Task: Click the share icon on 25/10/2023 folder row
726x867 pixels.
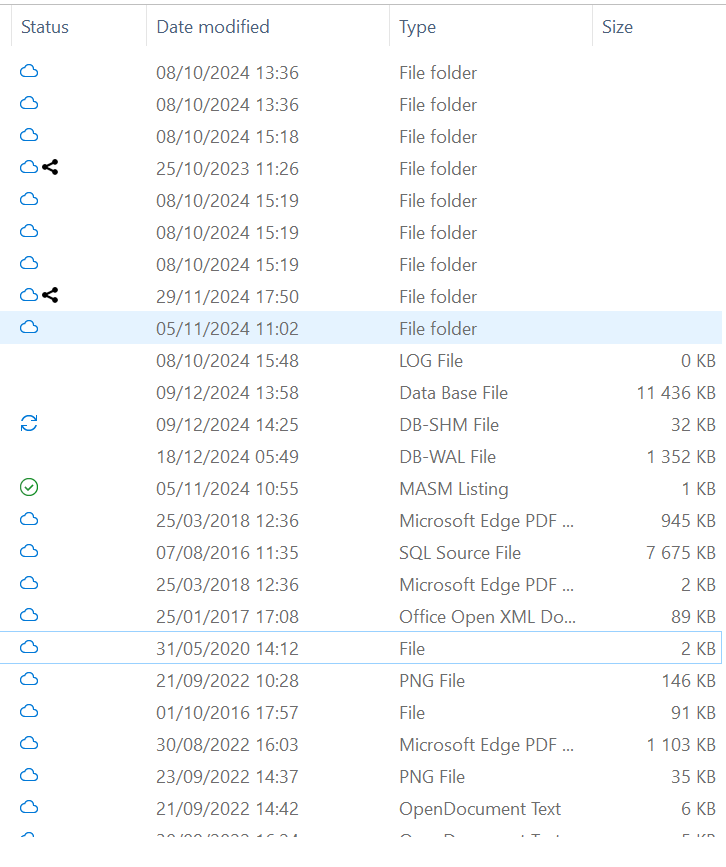Action: [50, 168]
